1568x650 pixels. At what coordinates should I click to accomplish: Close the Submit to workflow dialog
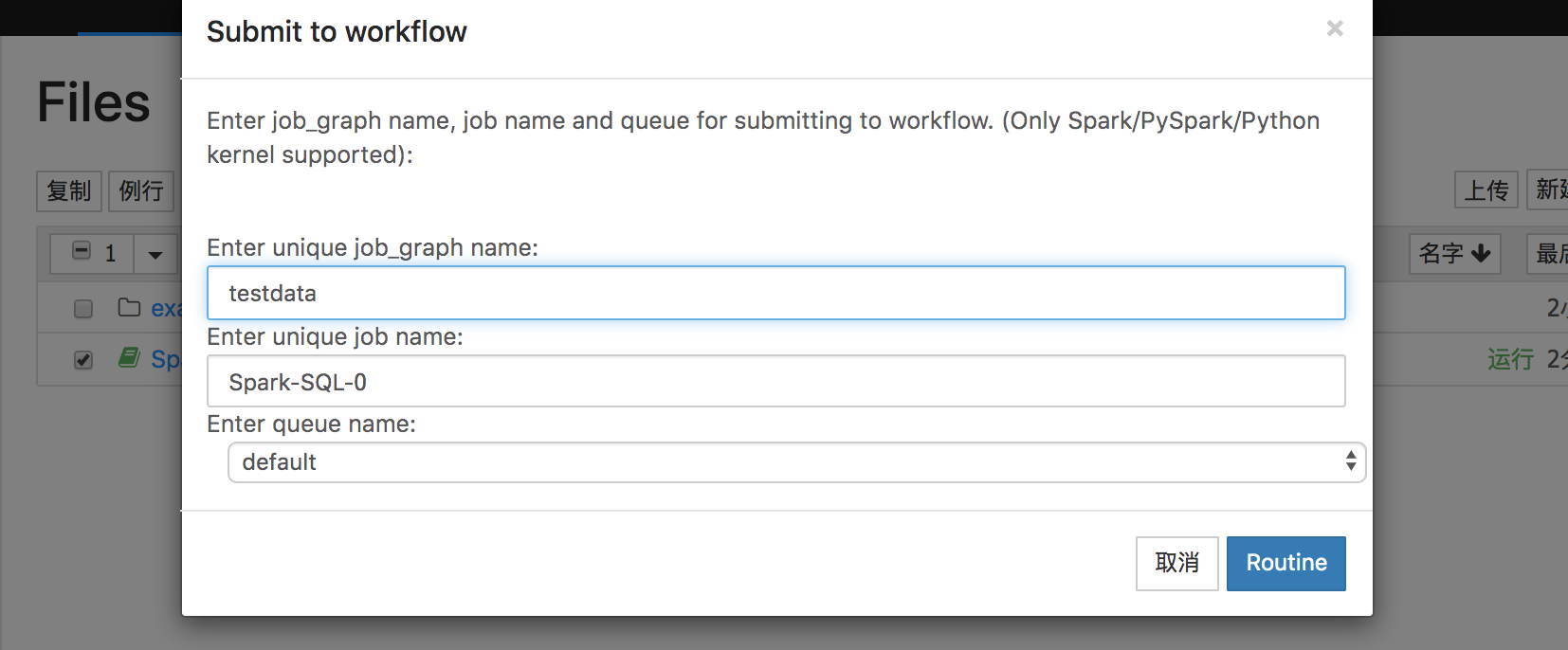point(1335,28)
